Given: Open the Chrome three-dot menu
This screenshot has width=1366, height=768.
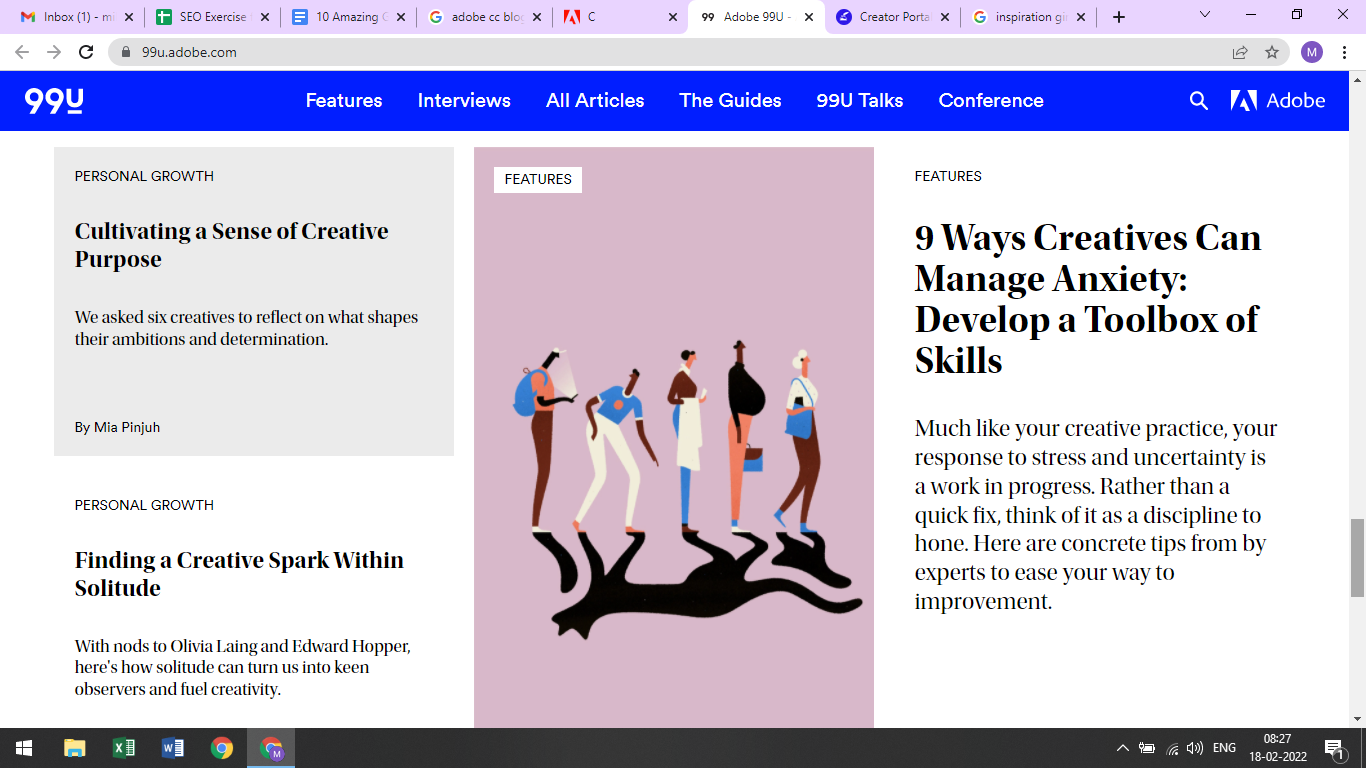Looking at the screenshot, I should 1345,51.
